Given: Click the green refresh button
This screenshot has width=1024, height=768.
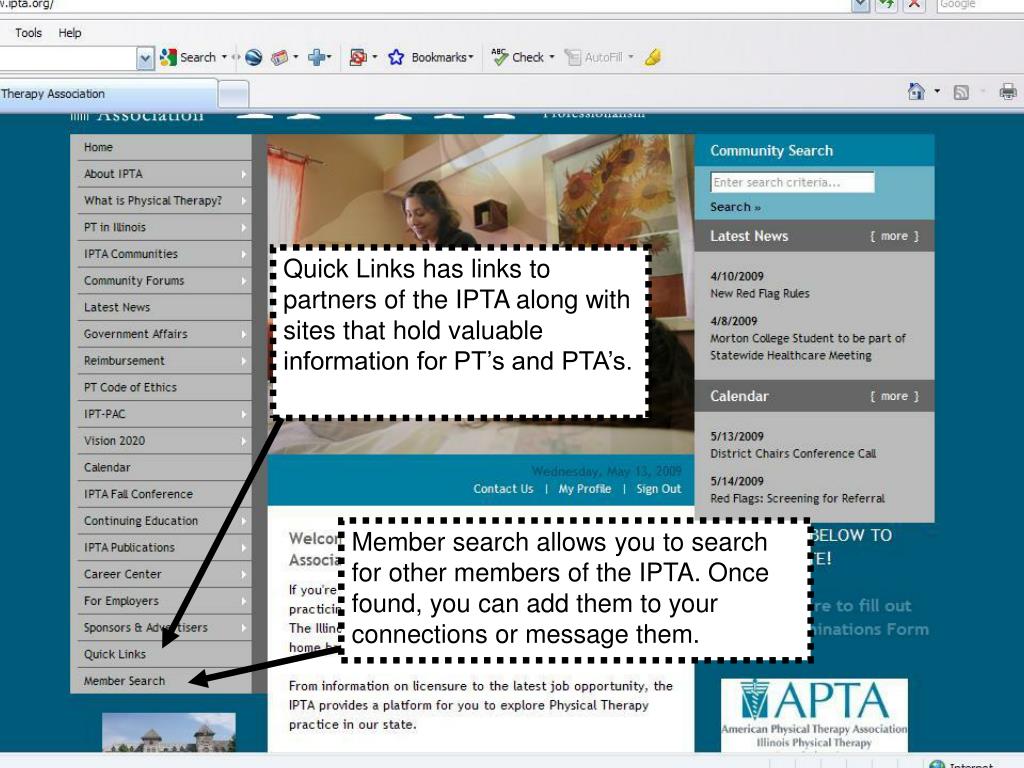Looking at the screenshot, I should coord(886,5).
